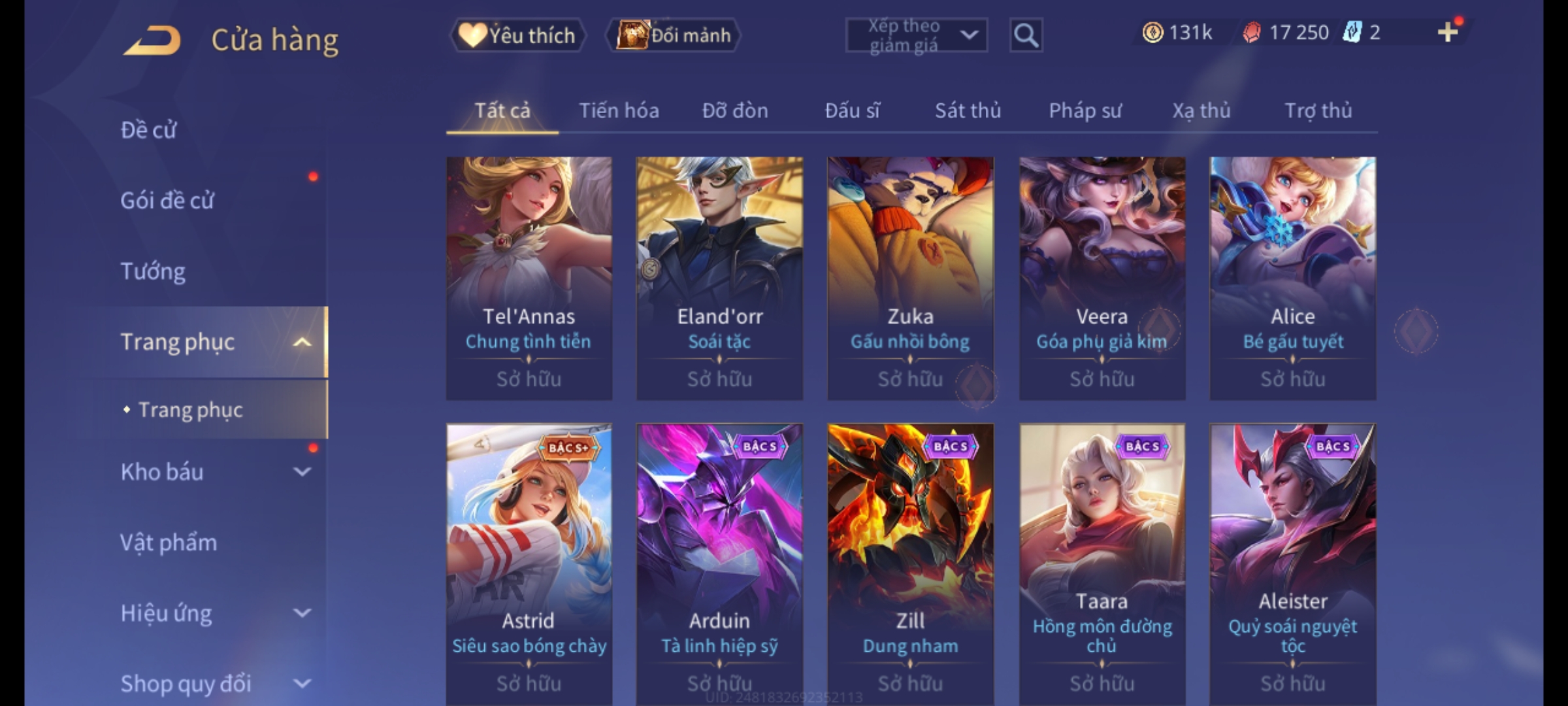Expand the Hiệu ứng sidebar section

[x=302, y=613]
